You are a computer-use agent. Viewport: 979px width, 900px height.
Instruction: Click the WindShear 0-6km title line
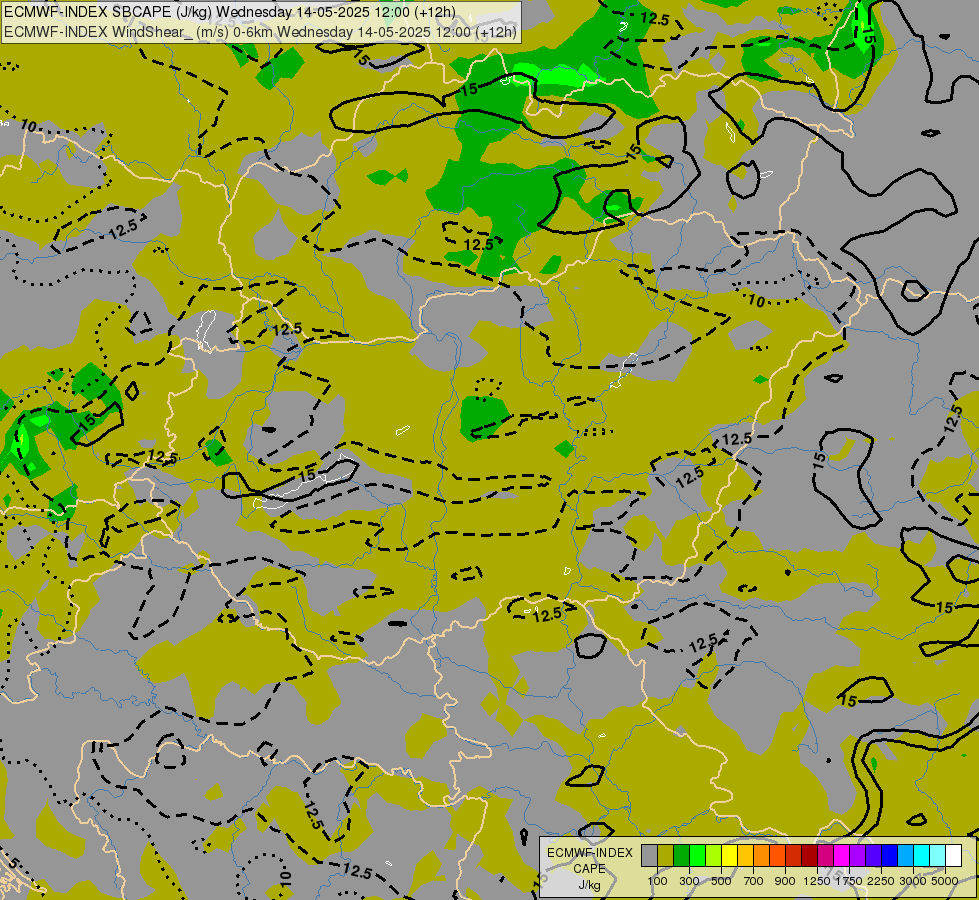pos(260,32)
